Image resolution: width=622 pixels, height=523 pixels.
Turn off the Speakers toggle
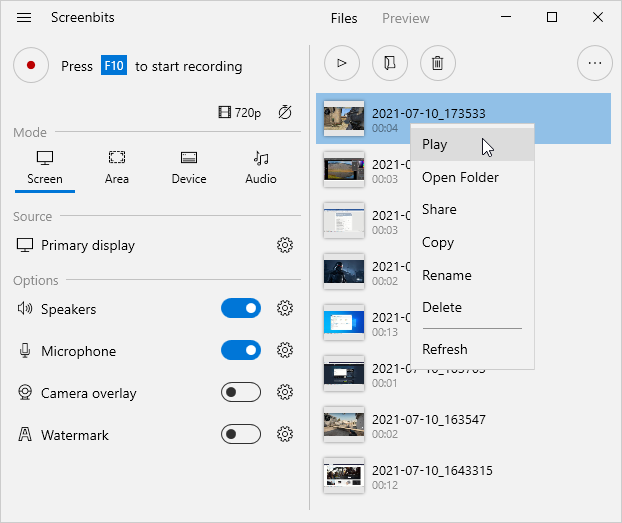[241, 308]
